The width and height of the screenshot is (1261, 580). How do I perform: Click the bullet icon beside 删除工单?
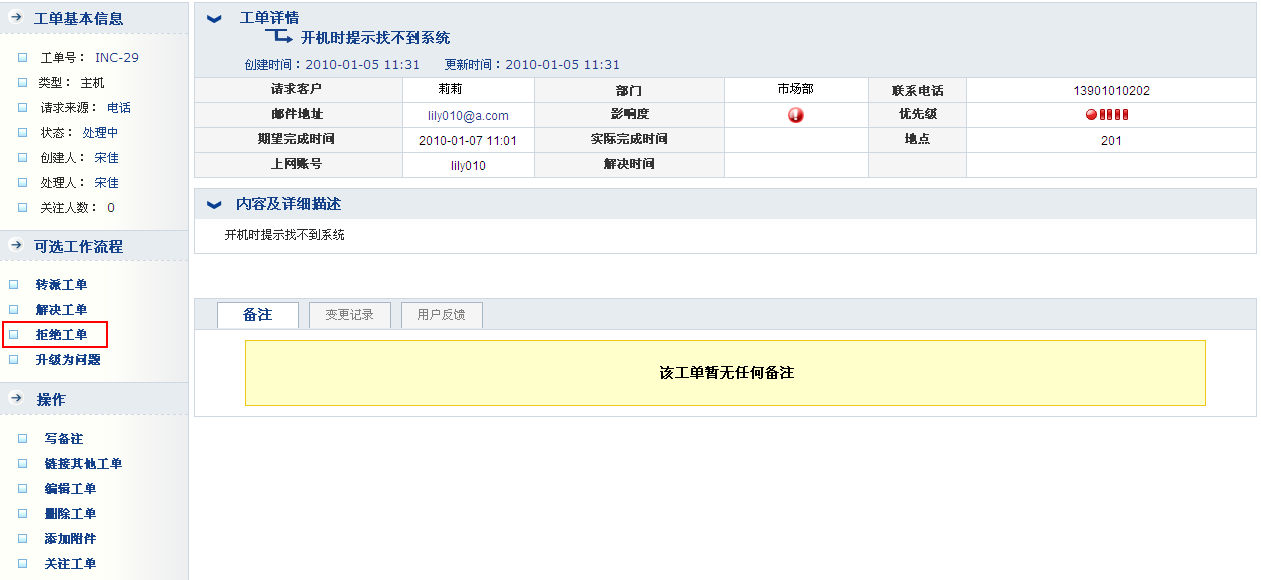(x=23, y=514)
